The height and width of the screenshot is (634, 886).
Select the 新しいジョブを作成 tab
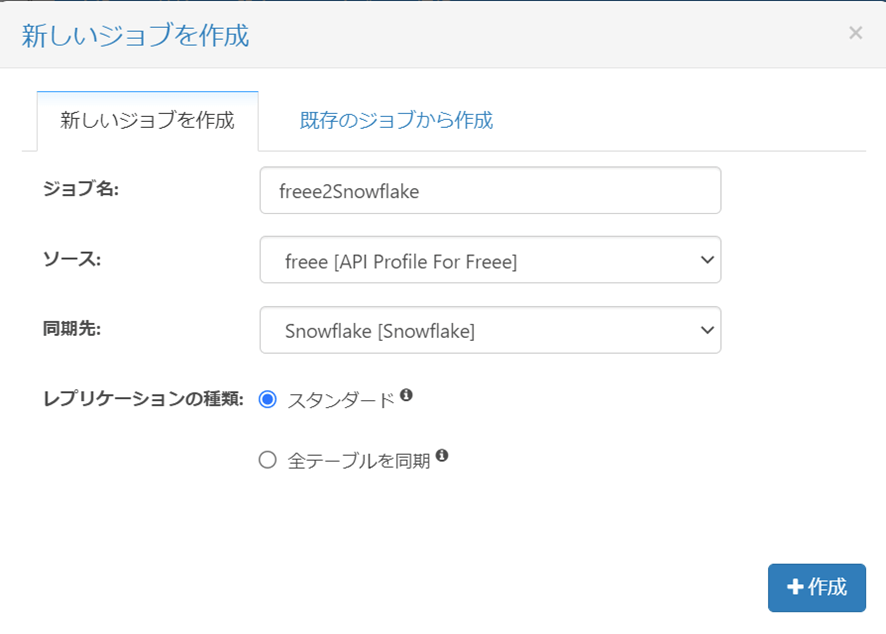(147, 121)
